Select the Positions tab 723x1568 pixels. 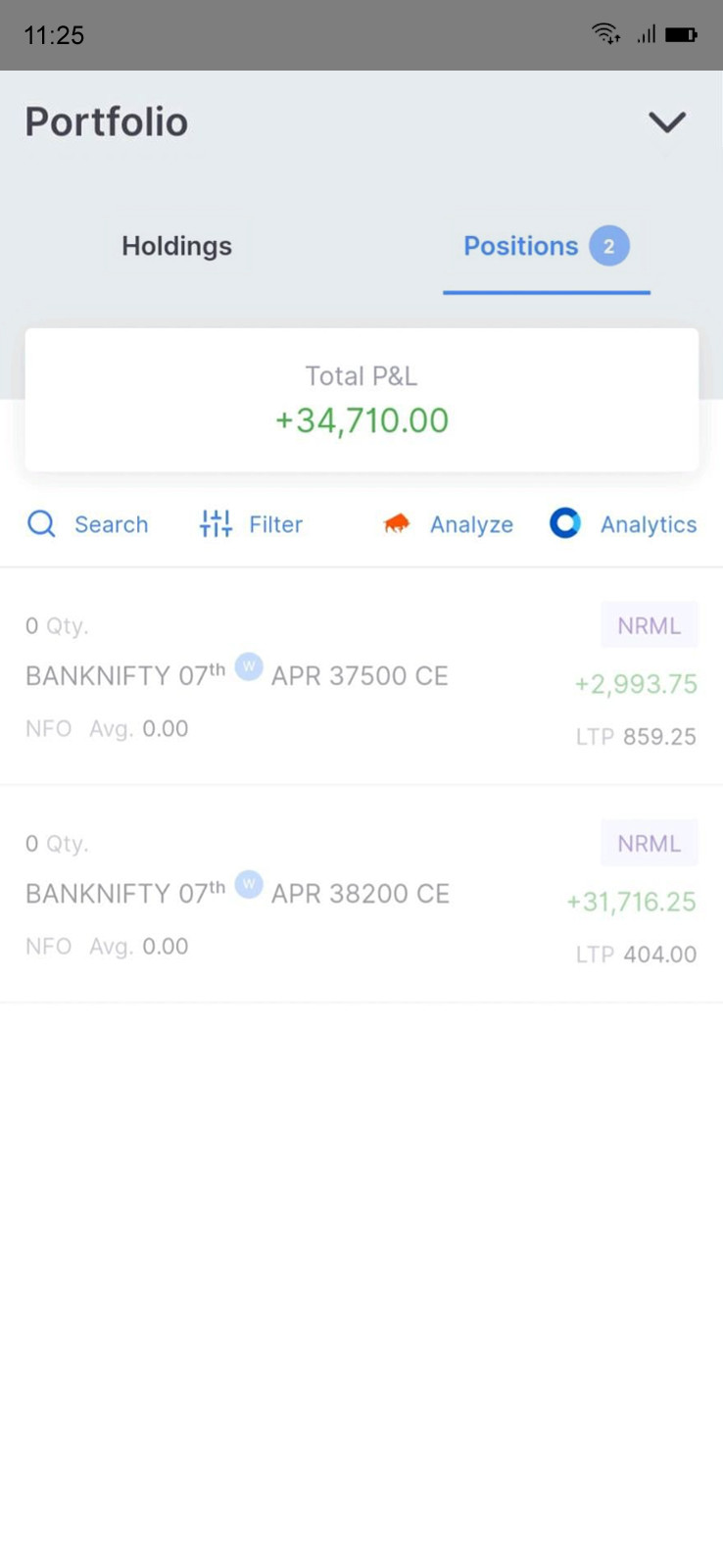[520, 246]
